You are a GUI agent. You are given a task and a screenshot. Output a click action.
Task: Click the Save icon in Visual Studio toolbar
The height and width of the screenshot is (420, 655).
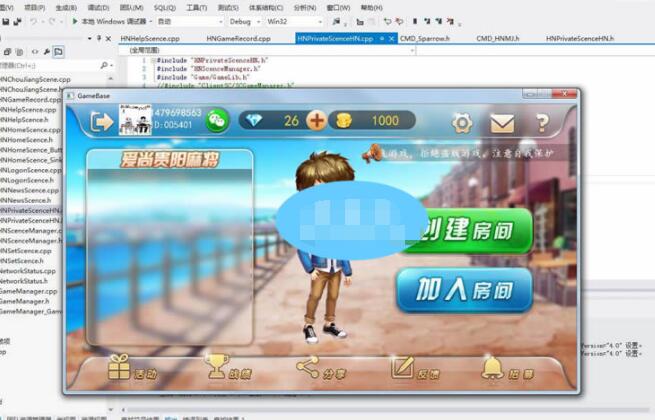click(6, 21)
